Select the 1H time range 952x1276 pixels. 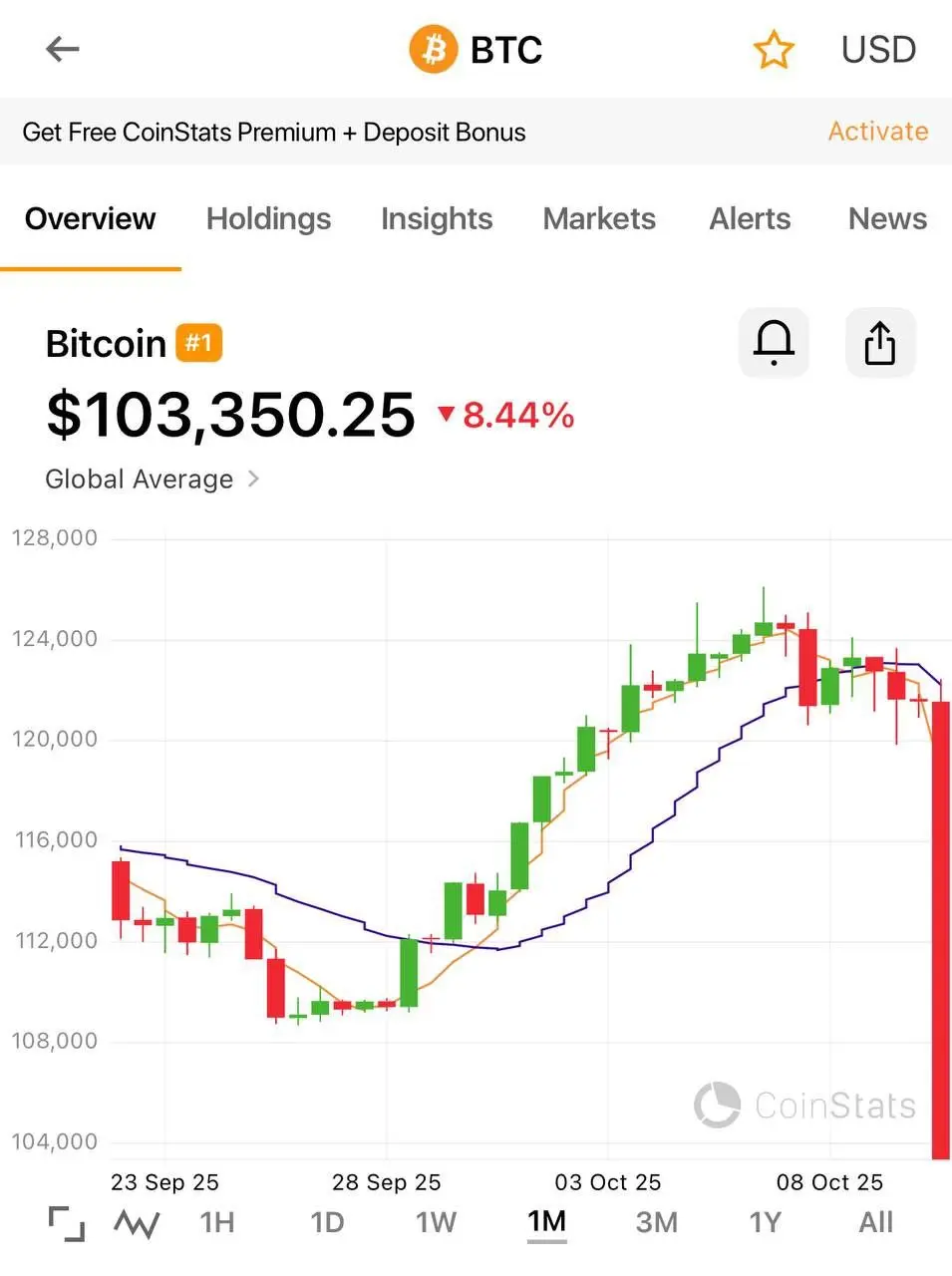coord(217,1222)
